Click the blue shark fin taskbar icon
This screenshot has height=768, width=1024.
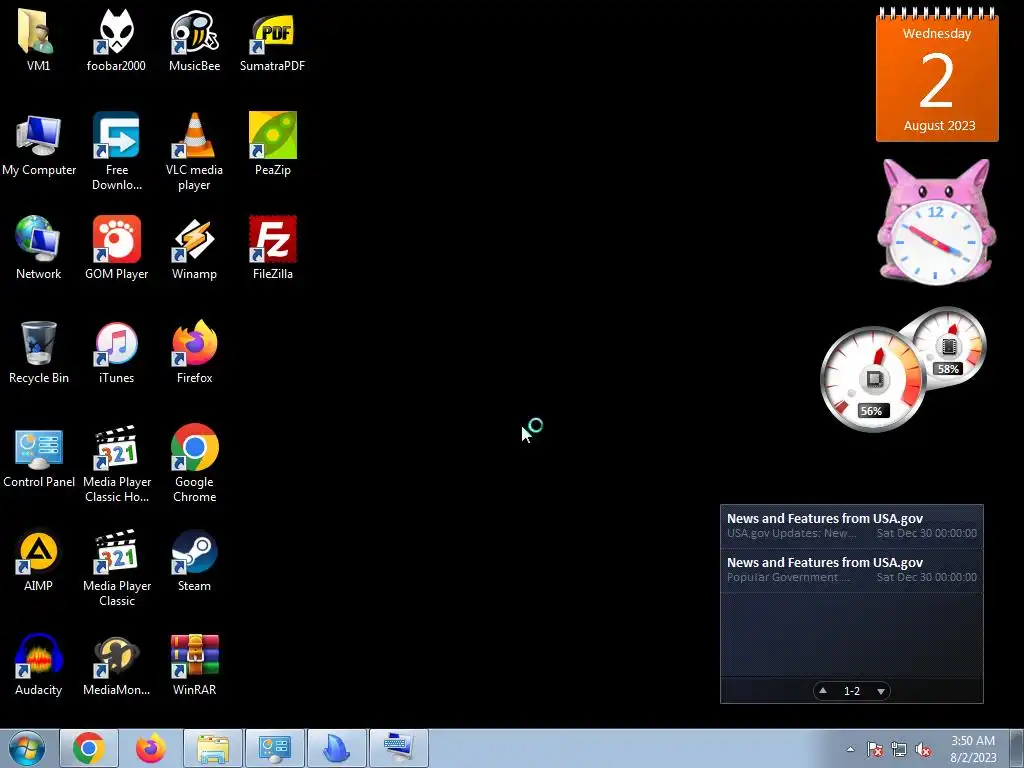(337, 748)
